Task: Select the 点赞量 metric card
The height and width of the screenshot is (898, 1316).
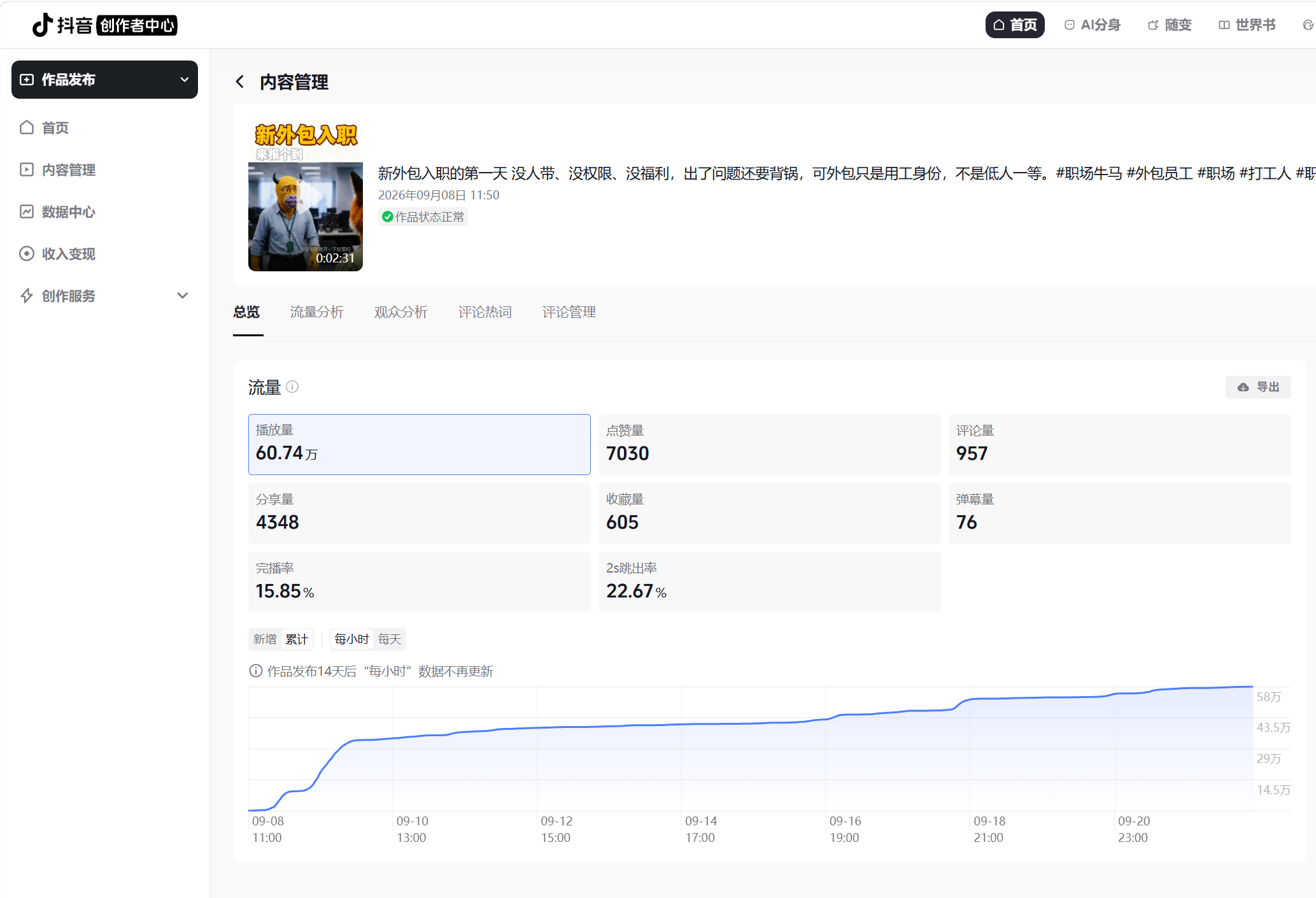Action: click(x=770, y=445)
